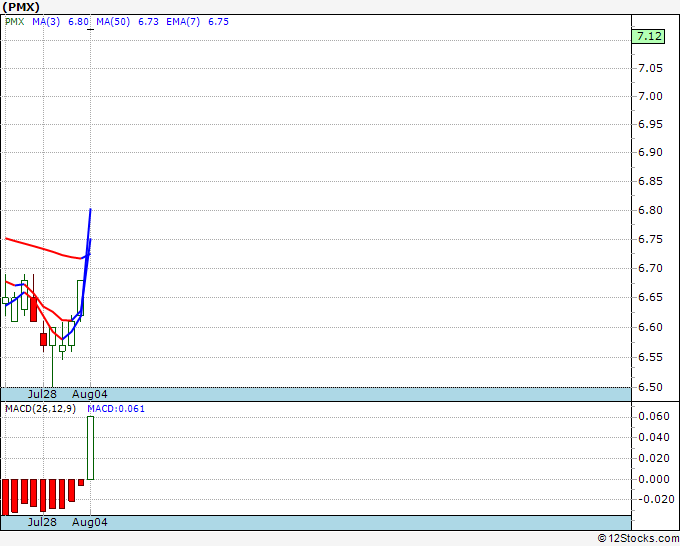This screenshot has height=546, width=680.
Task: Click the MA(3) value 6.80
Action: (x=78, y=22)
